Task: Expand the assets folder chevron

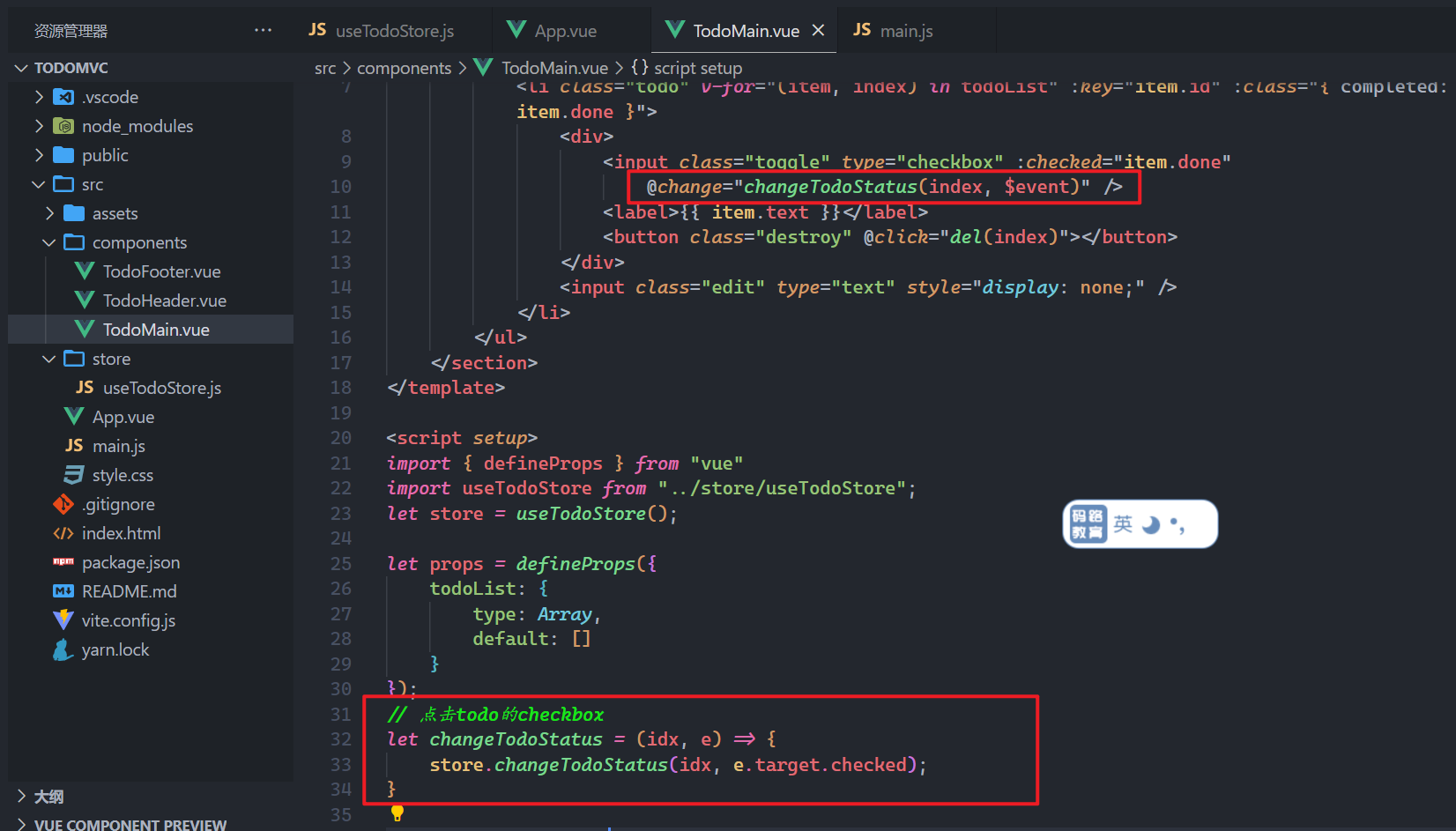Action: [x=49, y=213]
